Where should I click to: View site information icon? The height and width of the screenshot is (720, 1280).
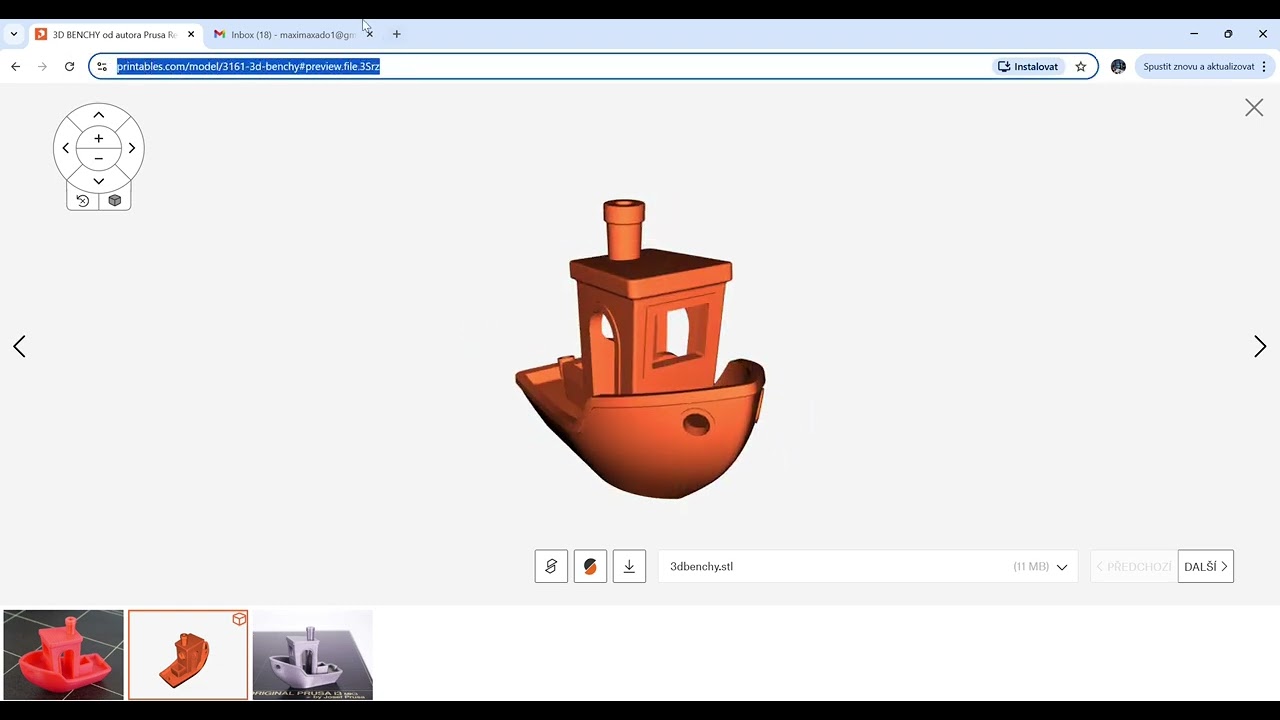pyautogui.click(x=101, y=66)
